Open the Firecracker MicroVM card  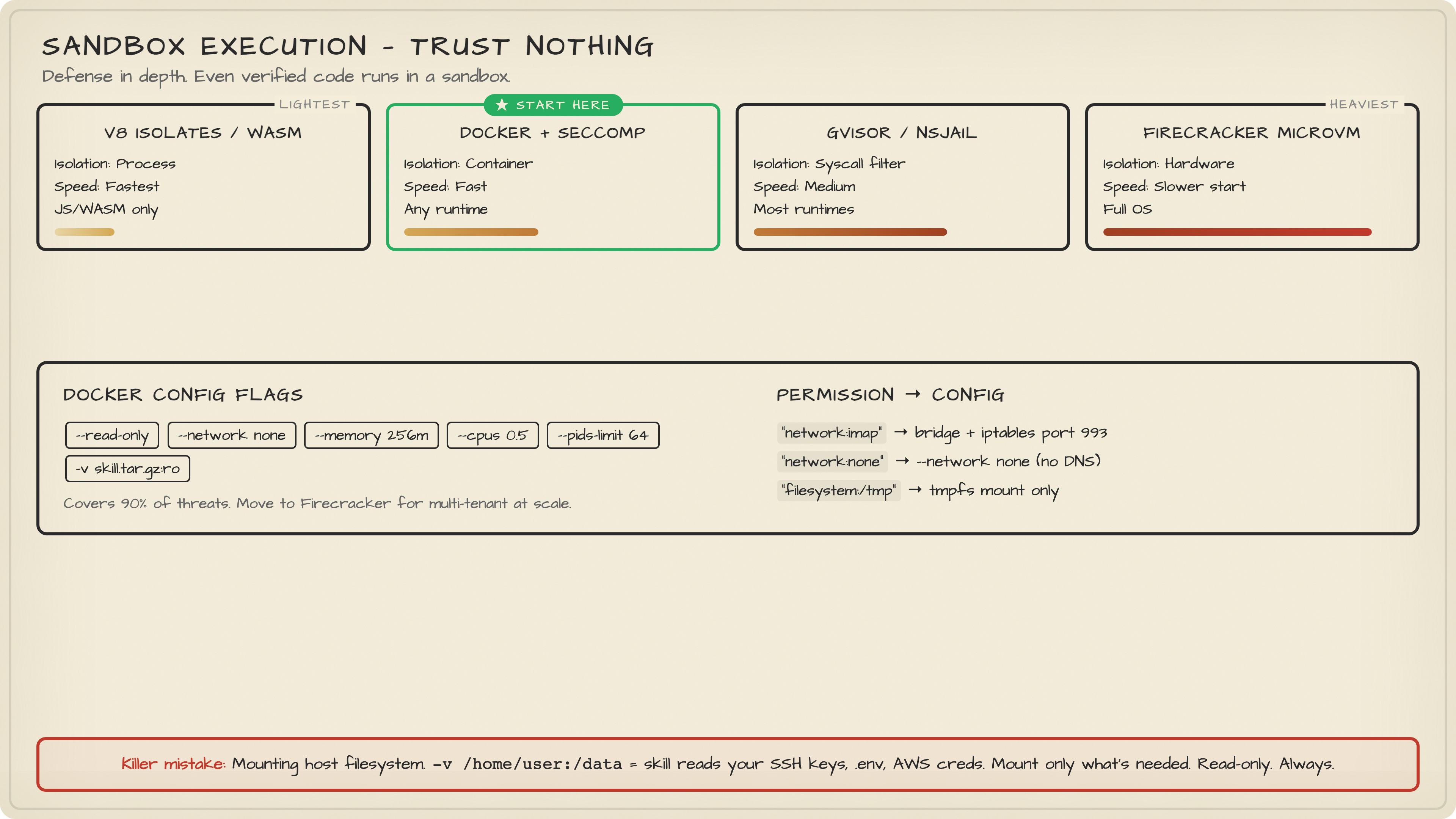[1251, 177]
